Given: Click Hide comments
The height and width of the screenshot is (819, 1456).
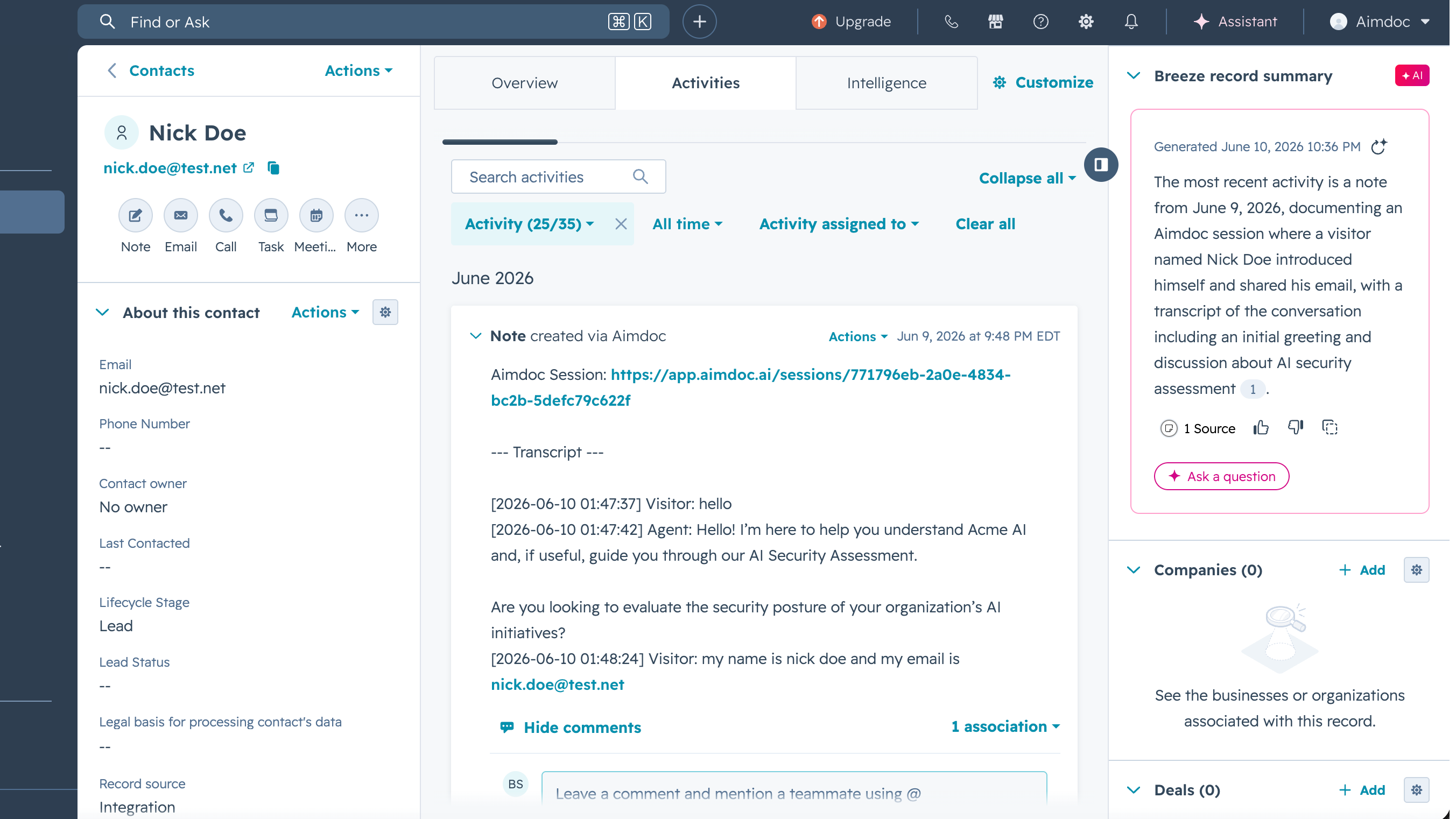Looking at the screenshot, I should click(571, 728).
